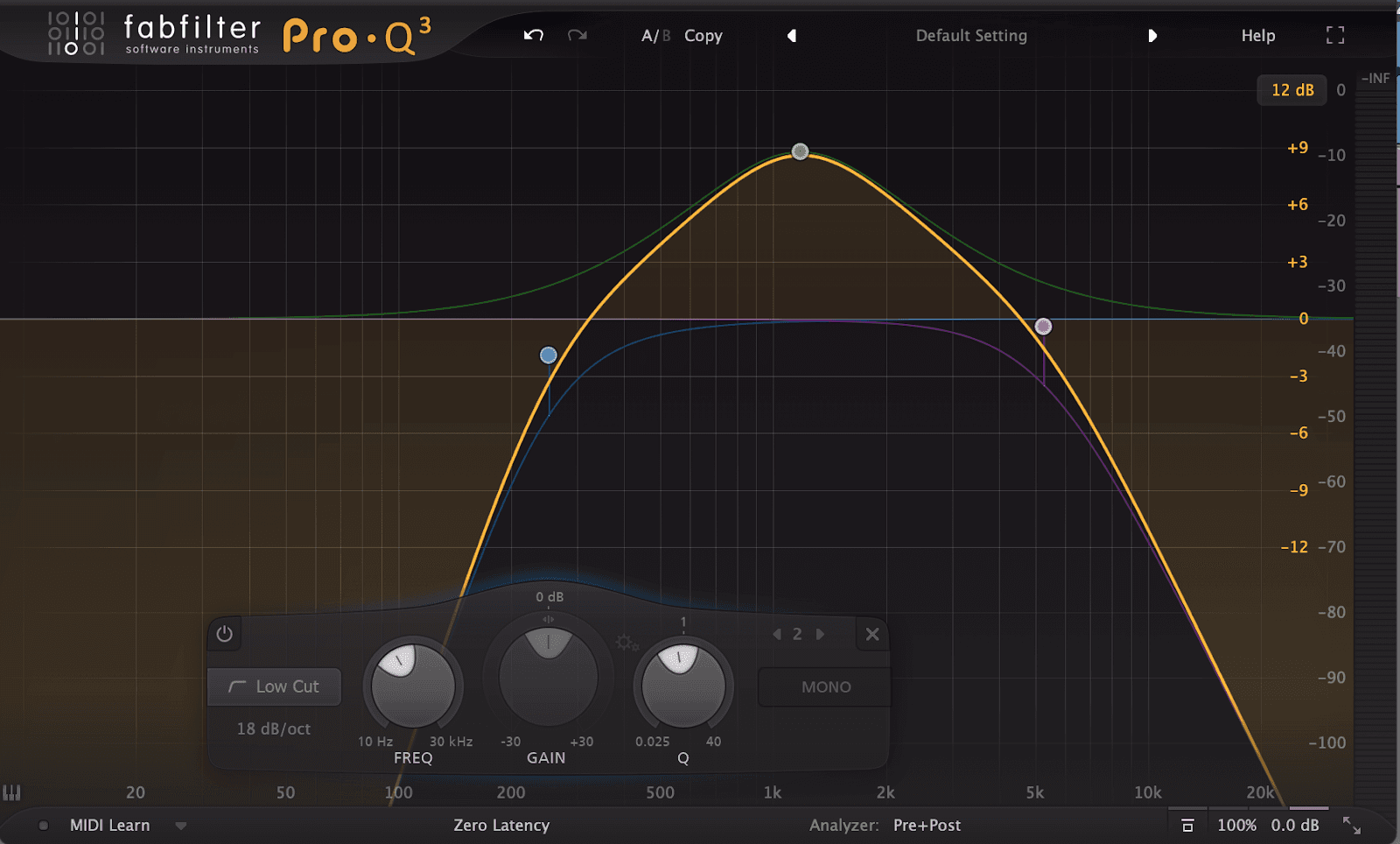This screenshot has height=844, width=1400.
Task: Click the MONO stereo placement button
Action: click(825, 687)
